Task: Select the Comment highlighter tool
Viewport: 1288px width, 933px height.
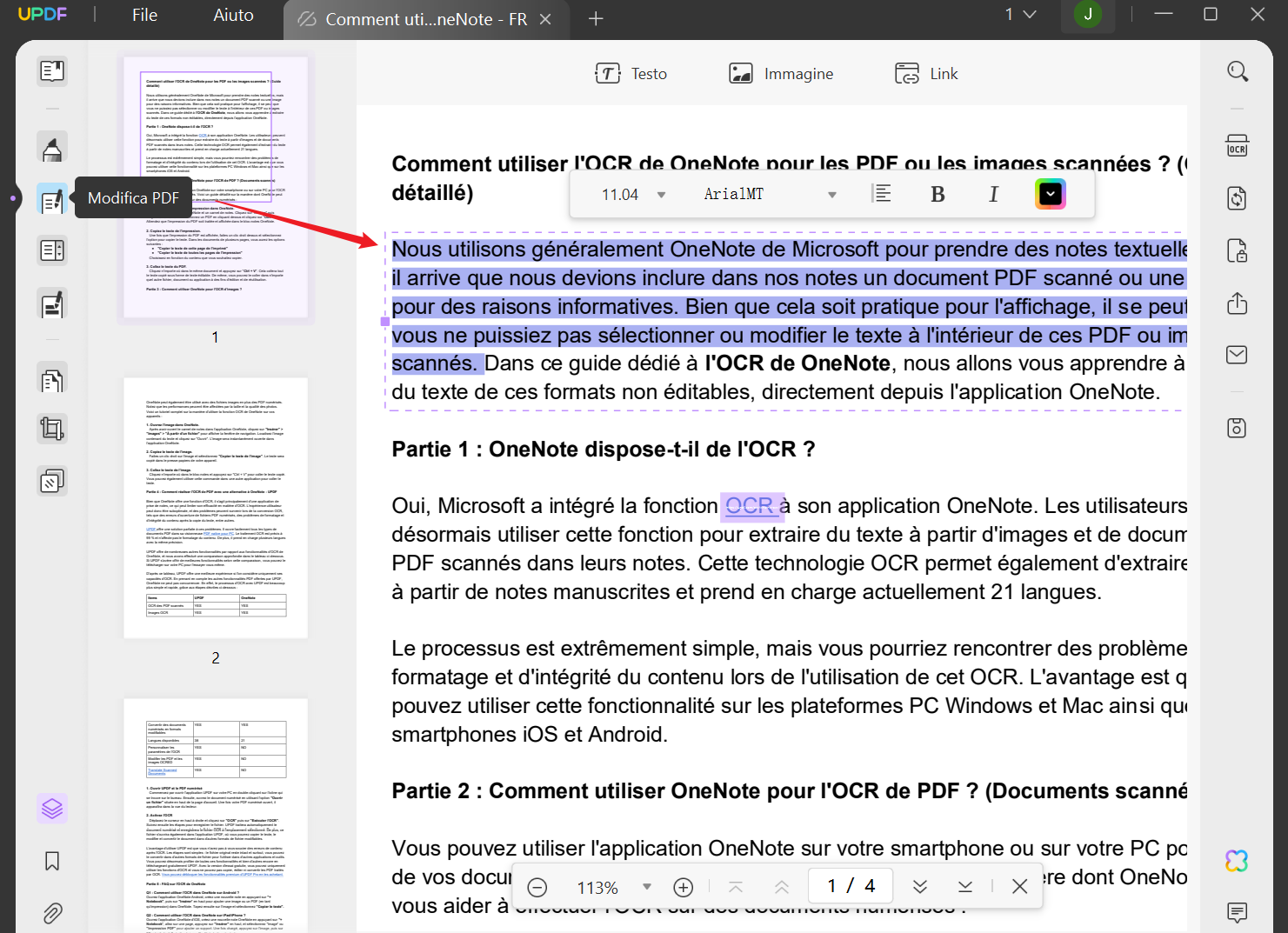Action: coord(52,149)
